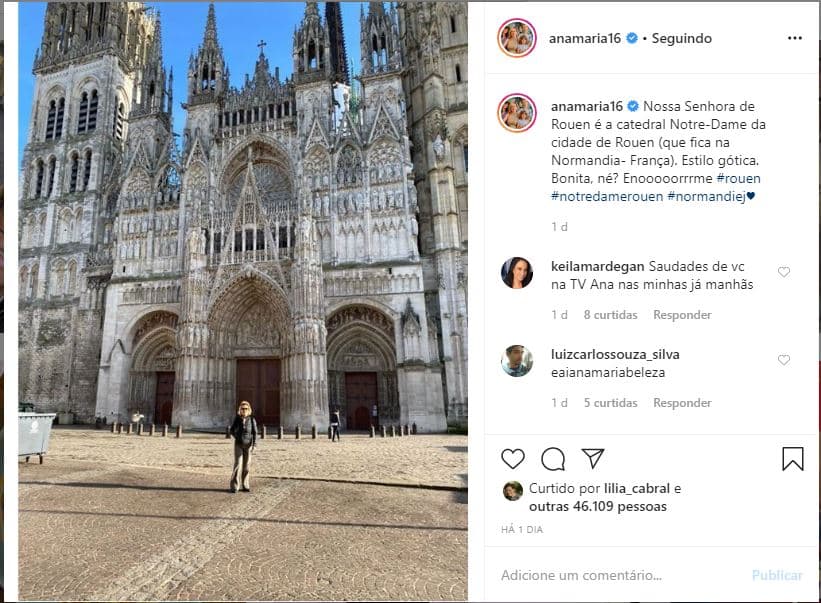This screenshot has width=821, height=603.
Task: Open the comment bubble icon
Action: (x=553, y=459)
